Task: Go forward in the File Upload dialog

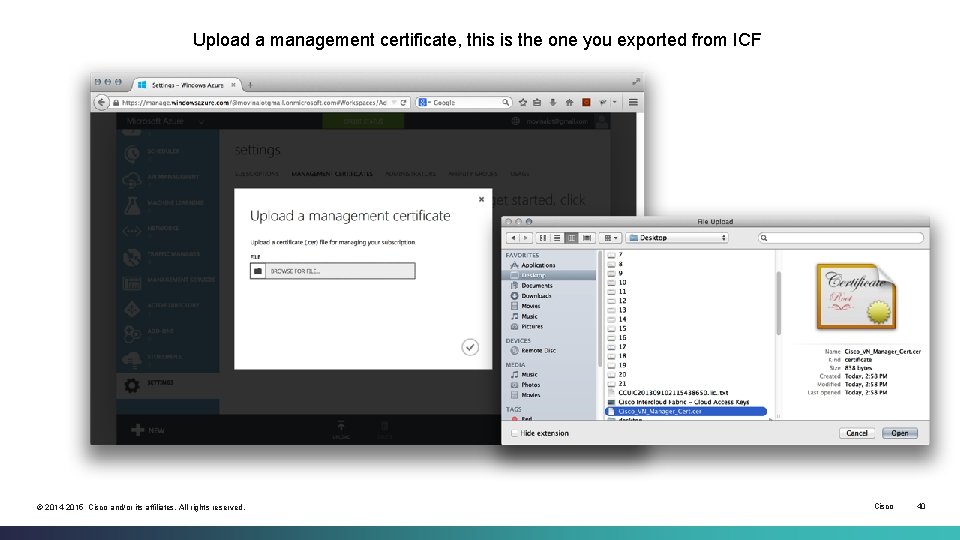Action: point(525,238)
